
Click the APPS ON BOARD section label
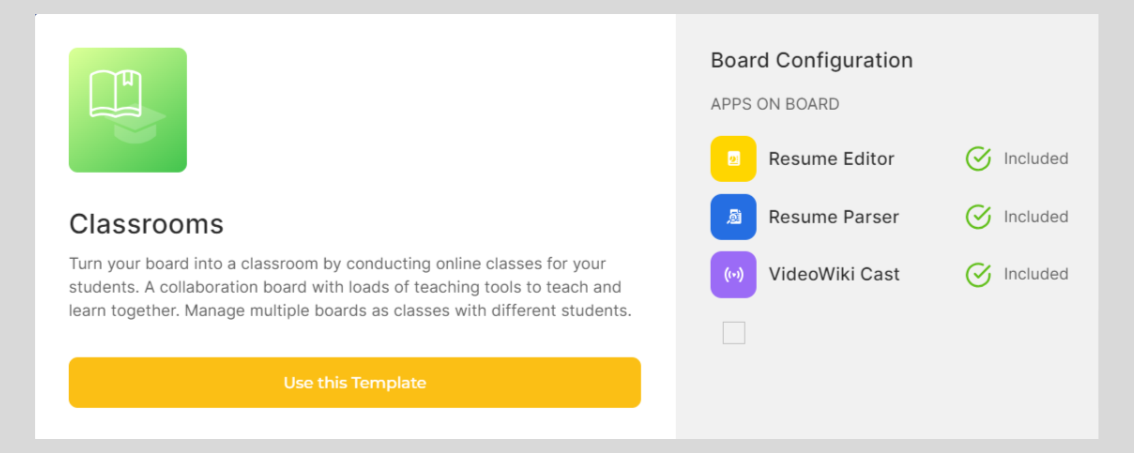coord(774,104)
